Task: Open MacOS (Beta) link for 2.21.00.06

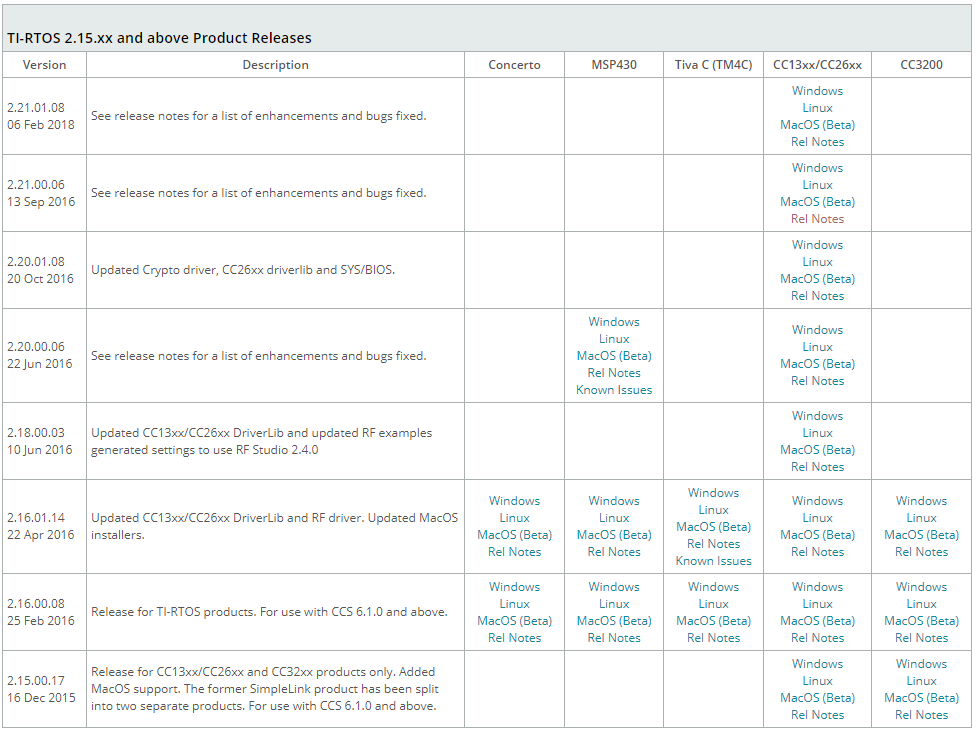Action: [817, 202]
